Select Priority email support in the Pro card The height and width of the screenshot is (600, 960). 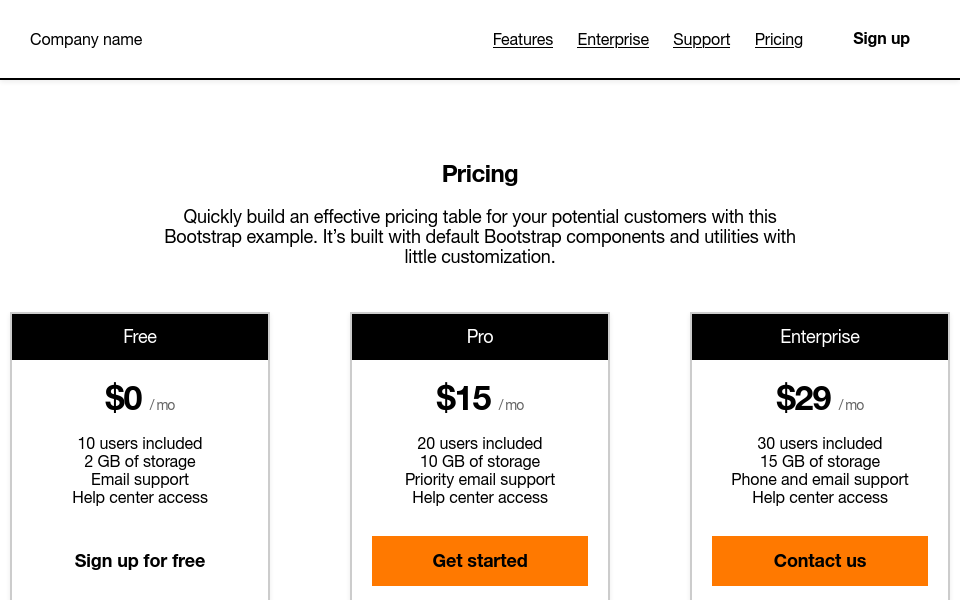[479, 479]
